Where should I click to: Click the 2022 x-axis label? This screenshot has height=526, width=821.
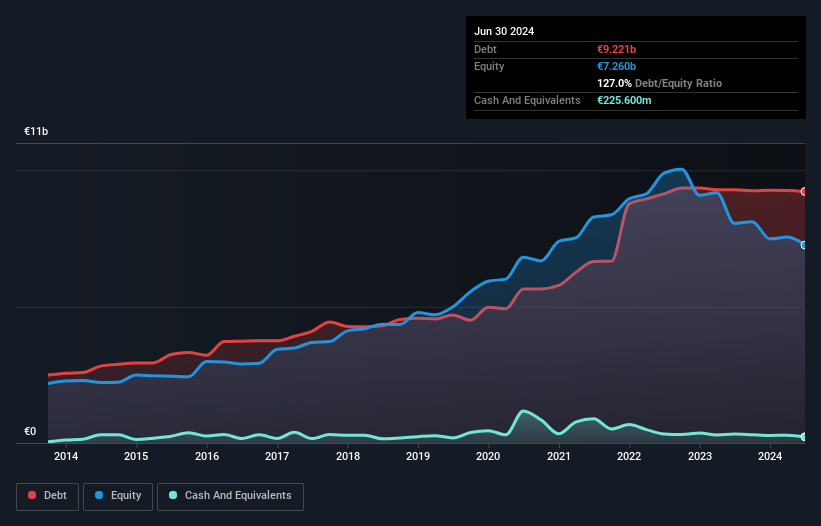pyautogui.click(x=629, y=456)
